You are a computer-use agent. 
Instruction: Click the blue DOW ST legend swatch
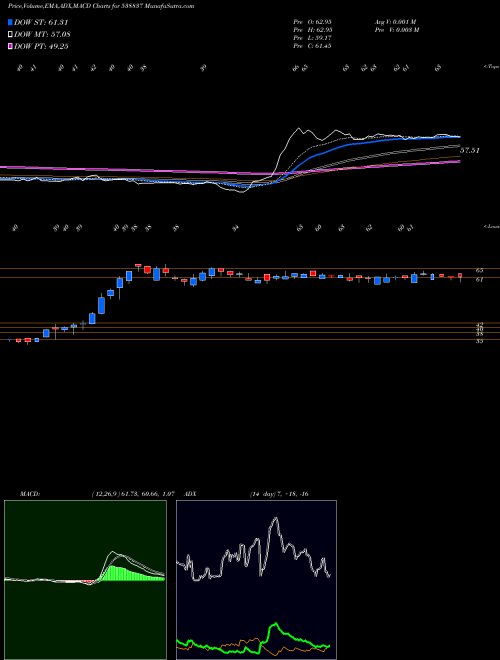click(x=11, y=22)
